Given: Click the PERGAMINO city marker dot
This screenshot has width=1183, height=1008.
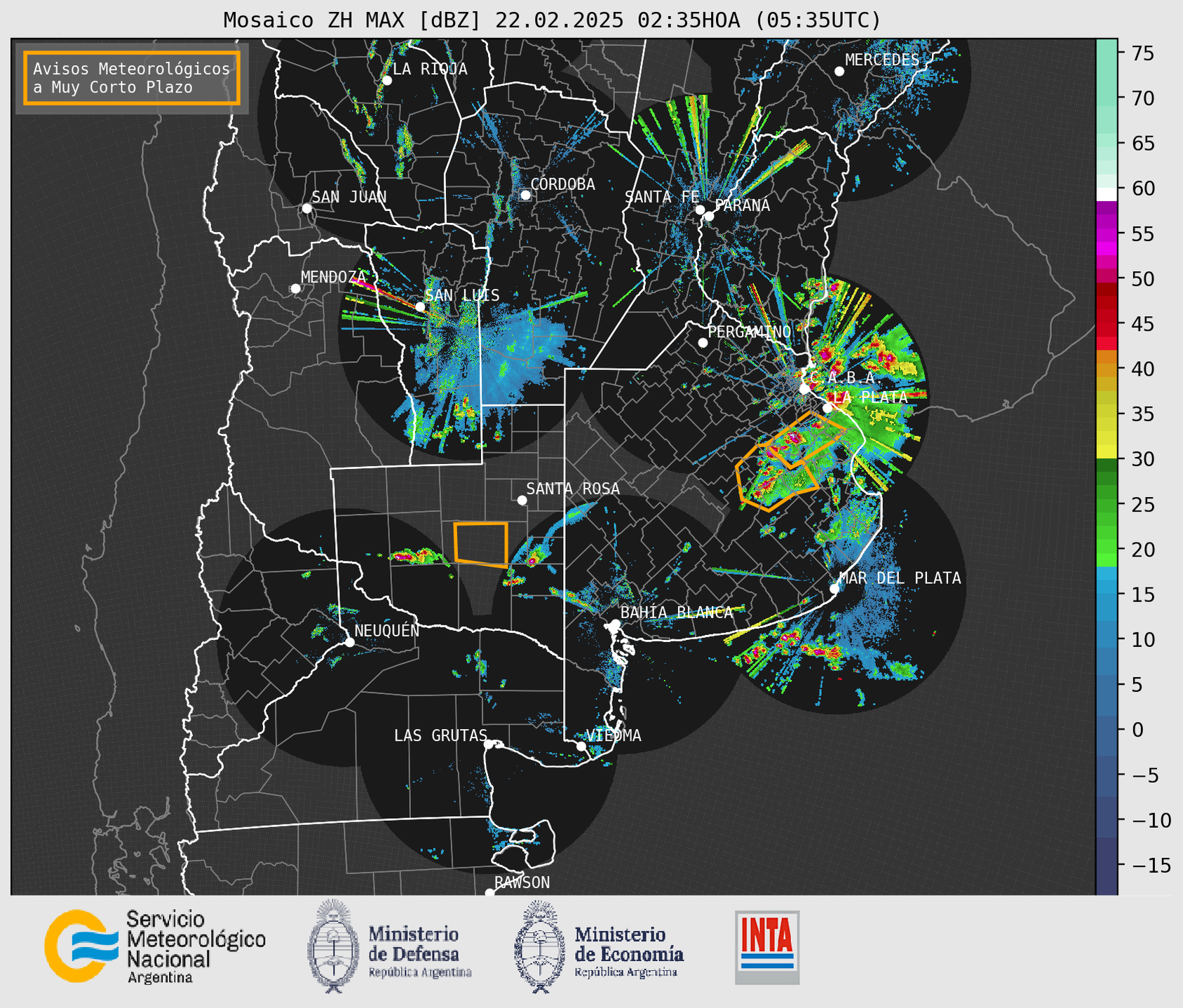Looking at the screenshot, I should (x=703, y=343).
